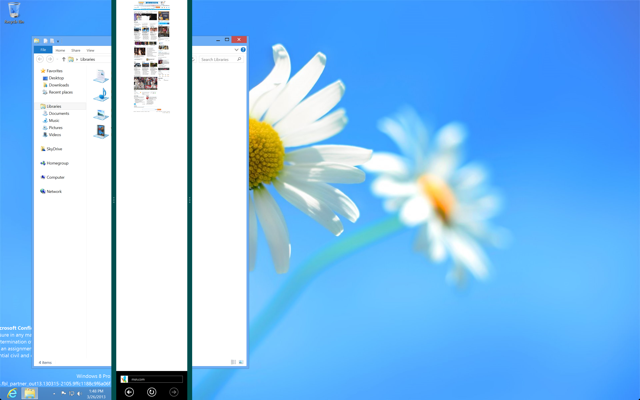Open the Music library icon

click(101, 95)
